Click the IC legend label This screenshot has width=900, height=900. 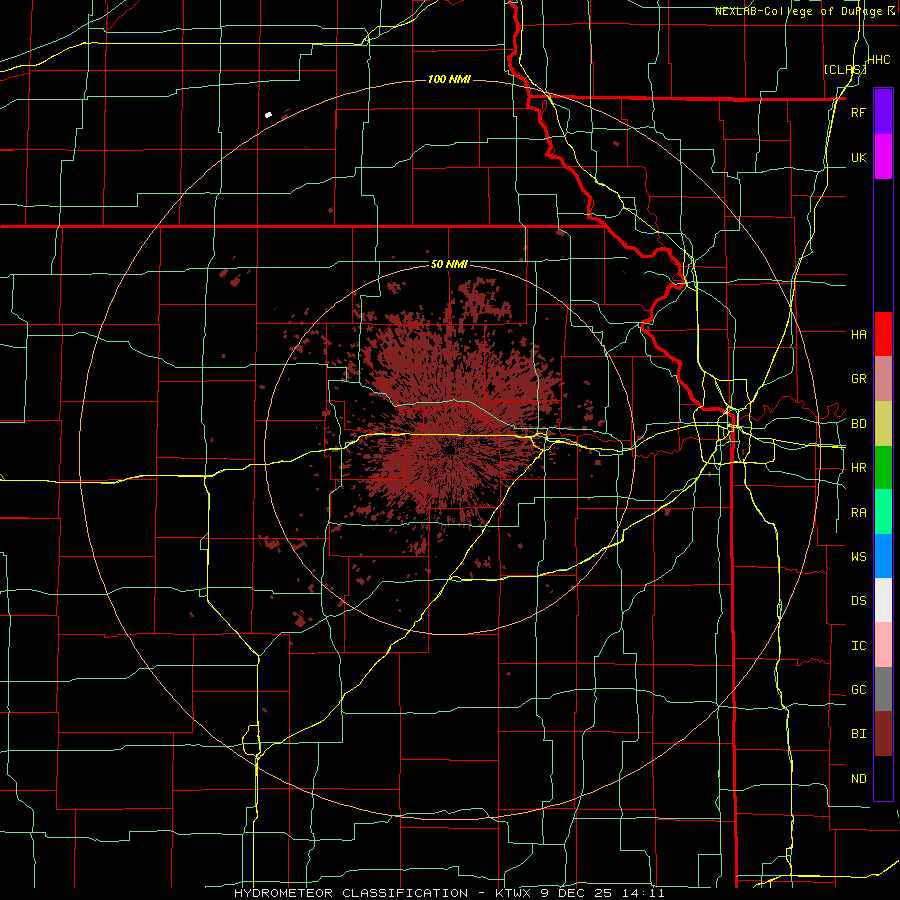(858, 646)
